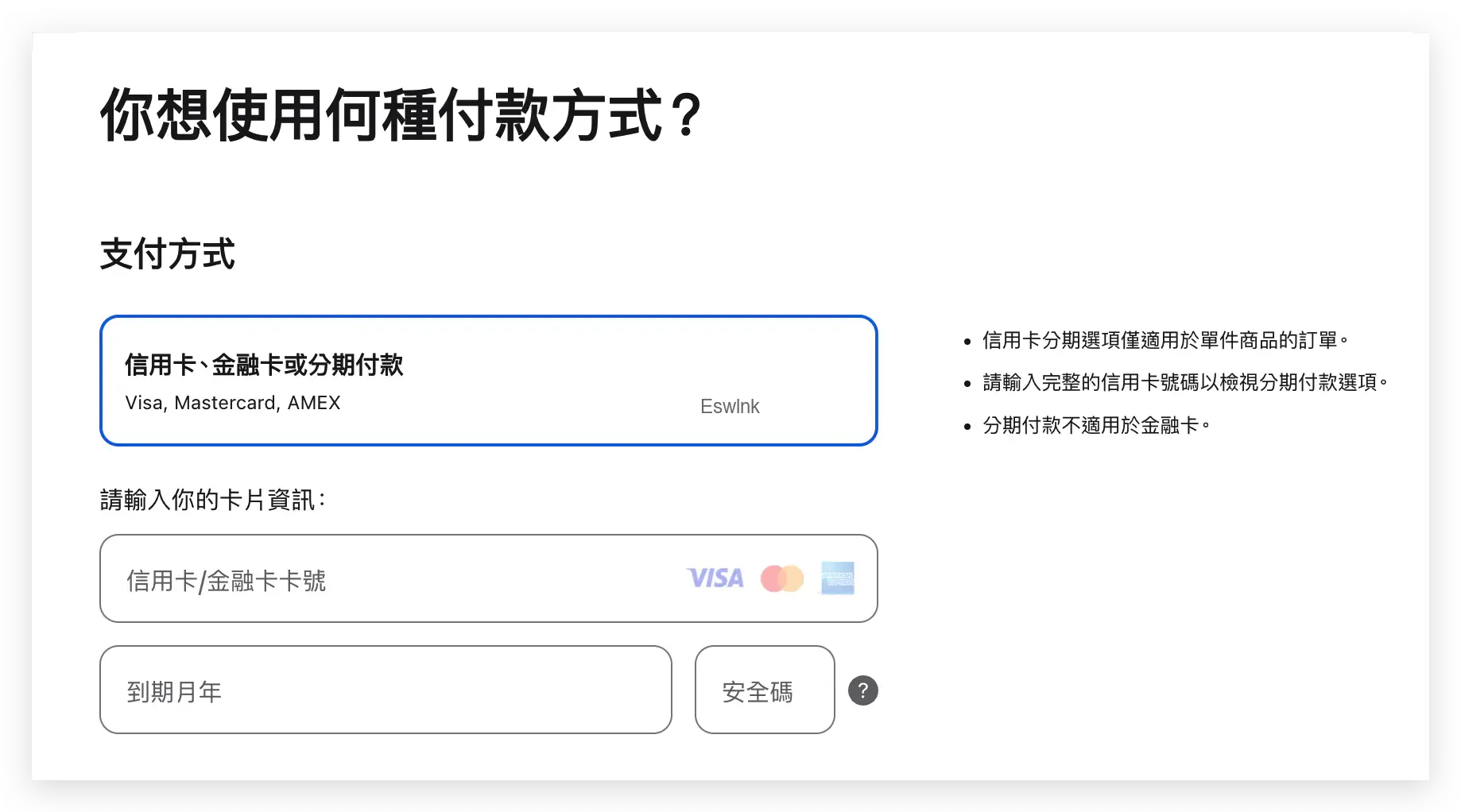Screen dimensions: 1461x812
Task: Click the bold 信用卡、金融卡或分期付款 title text
Action: click(x=264, y=365)
